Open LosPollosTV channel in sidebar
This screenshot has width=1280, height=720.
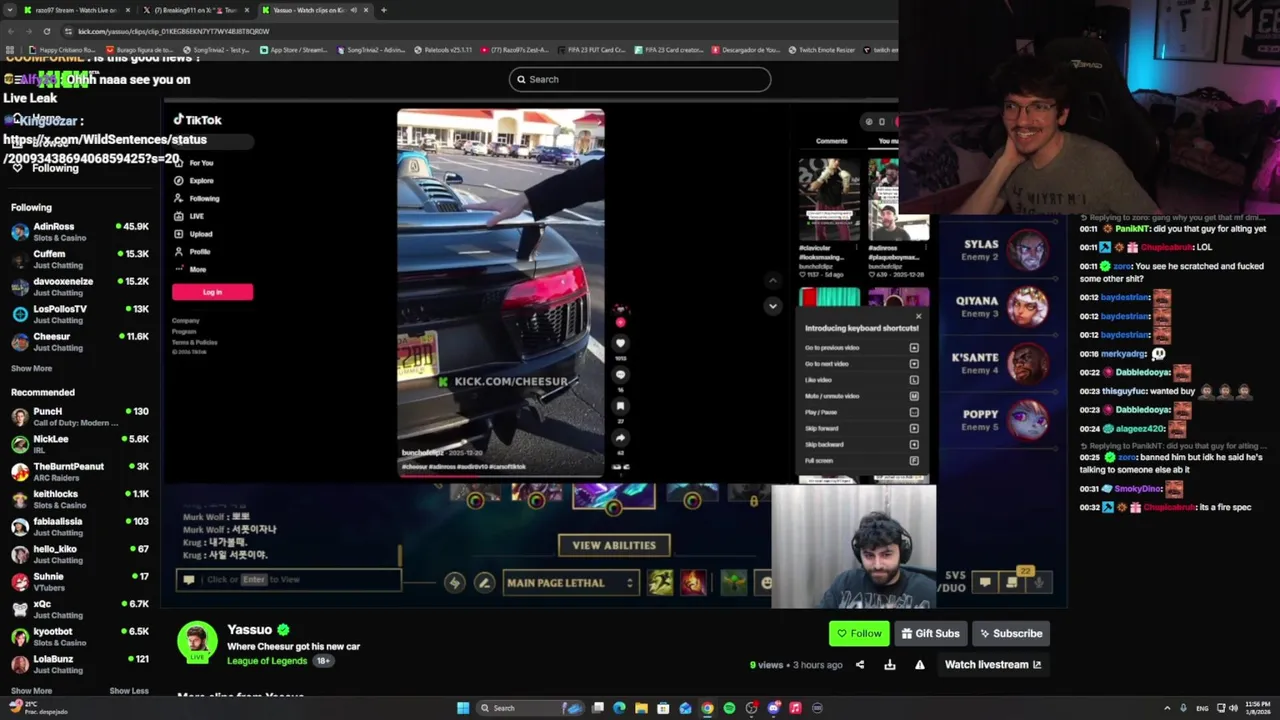(80, 314)
